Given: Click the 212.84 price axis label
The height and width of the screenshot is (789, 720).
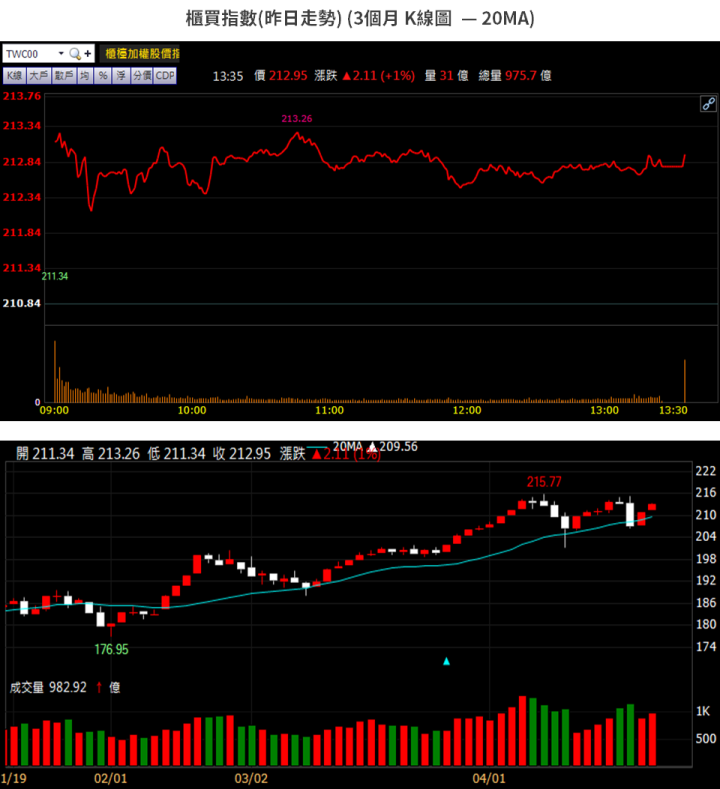Looking at the screenshot, I should click(22, 162).
